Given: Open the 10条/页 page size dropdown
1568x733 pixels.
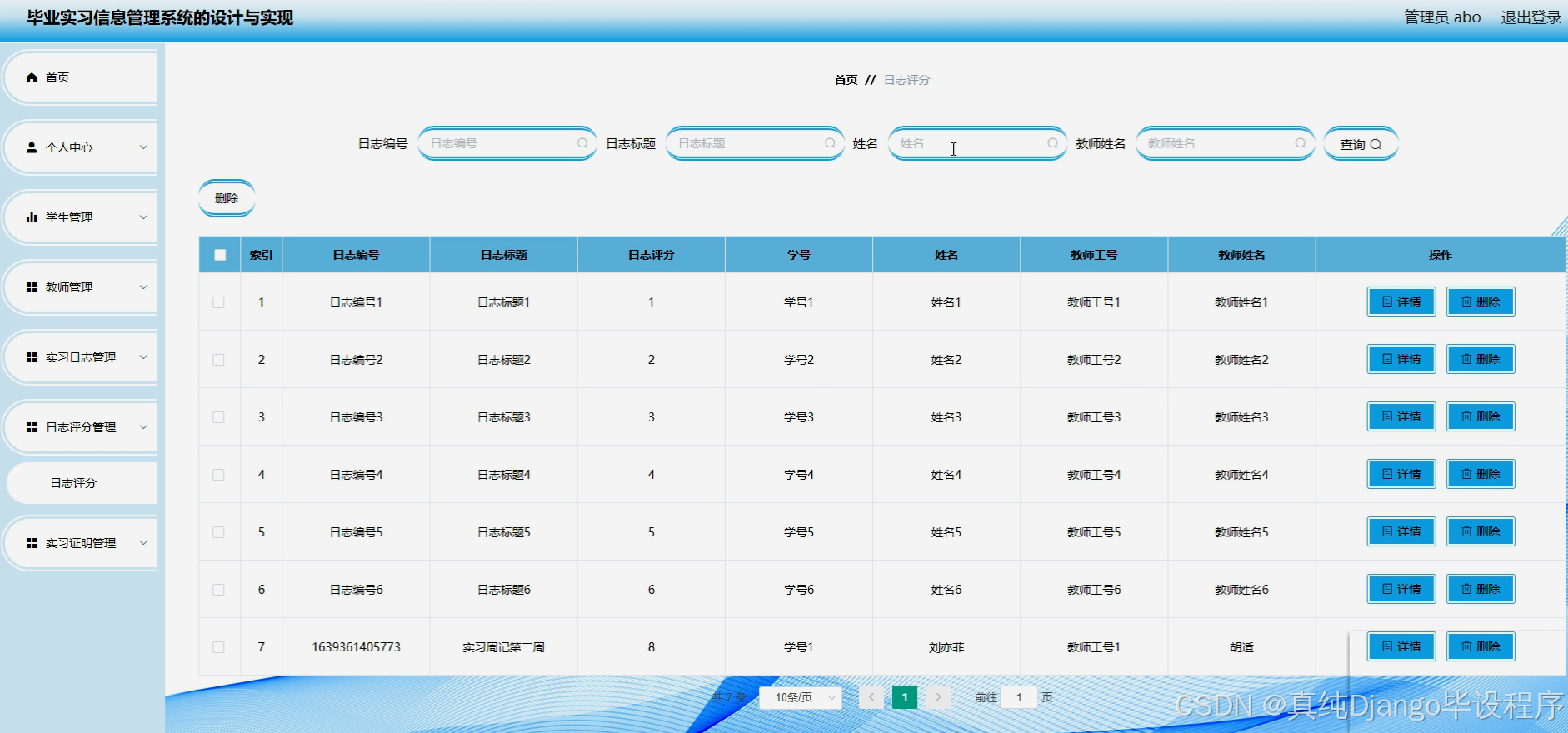Looking at the screenshot, I should click(x=801, y=697).
